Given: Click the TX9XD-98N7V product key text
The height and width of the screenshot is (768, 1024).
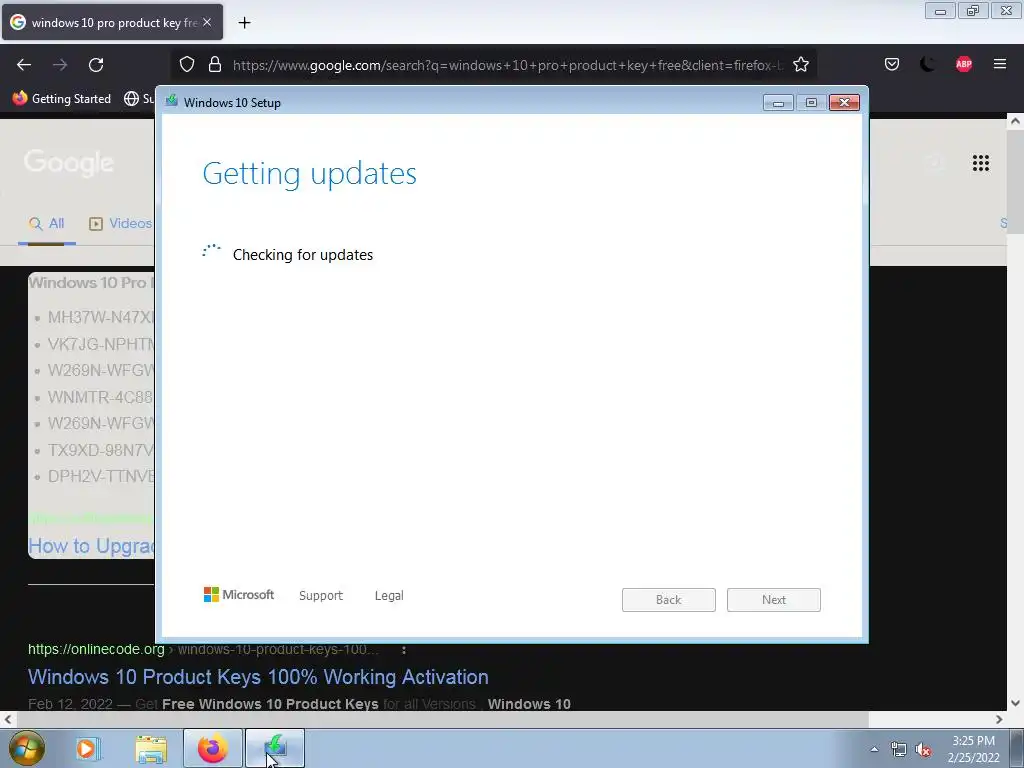Looking at the screenshot, I should tap(101, 450).
